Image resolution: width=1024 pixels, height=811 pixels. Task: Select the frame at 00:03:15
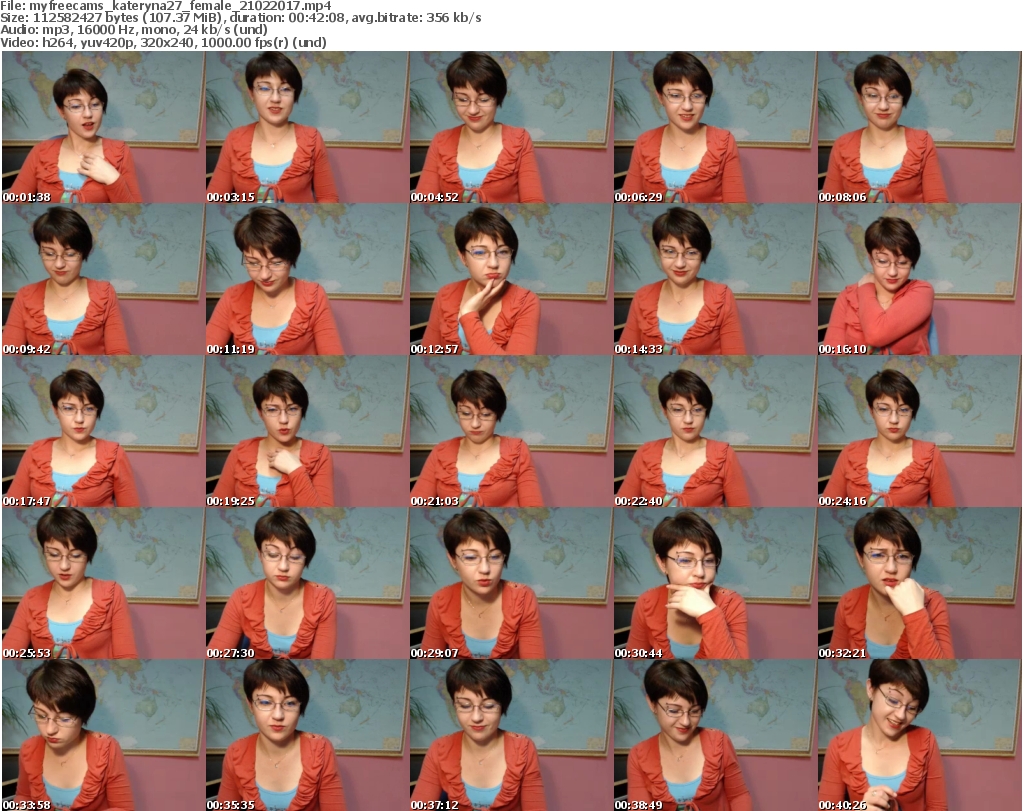point(308,127)
